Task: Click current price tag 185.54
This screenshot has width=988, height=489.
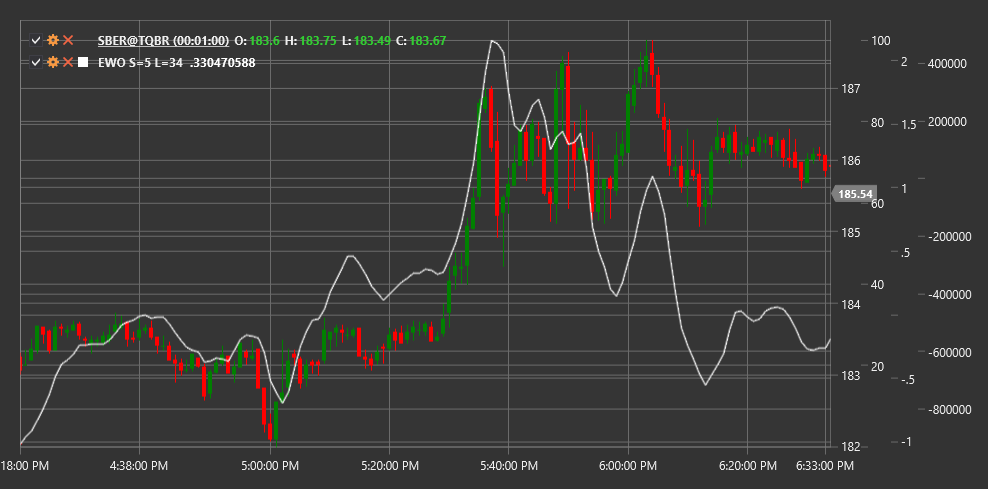Action: tap(853, 194)
